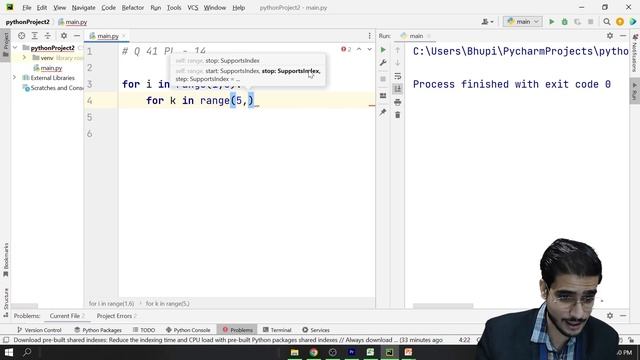Click pin tab icon in Run panel
Image resolution: width=640 pixels, height=360 pixels.
coord(383,112)
